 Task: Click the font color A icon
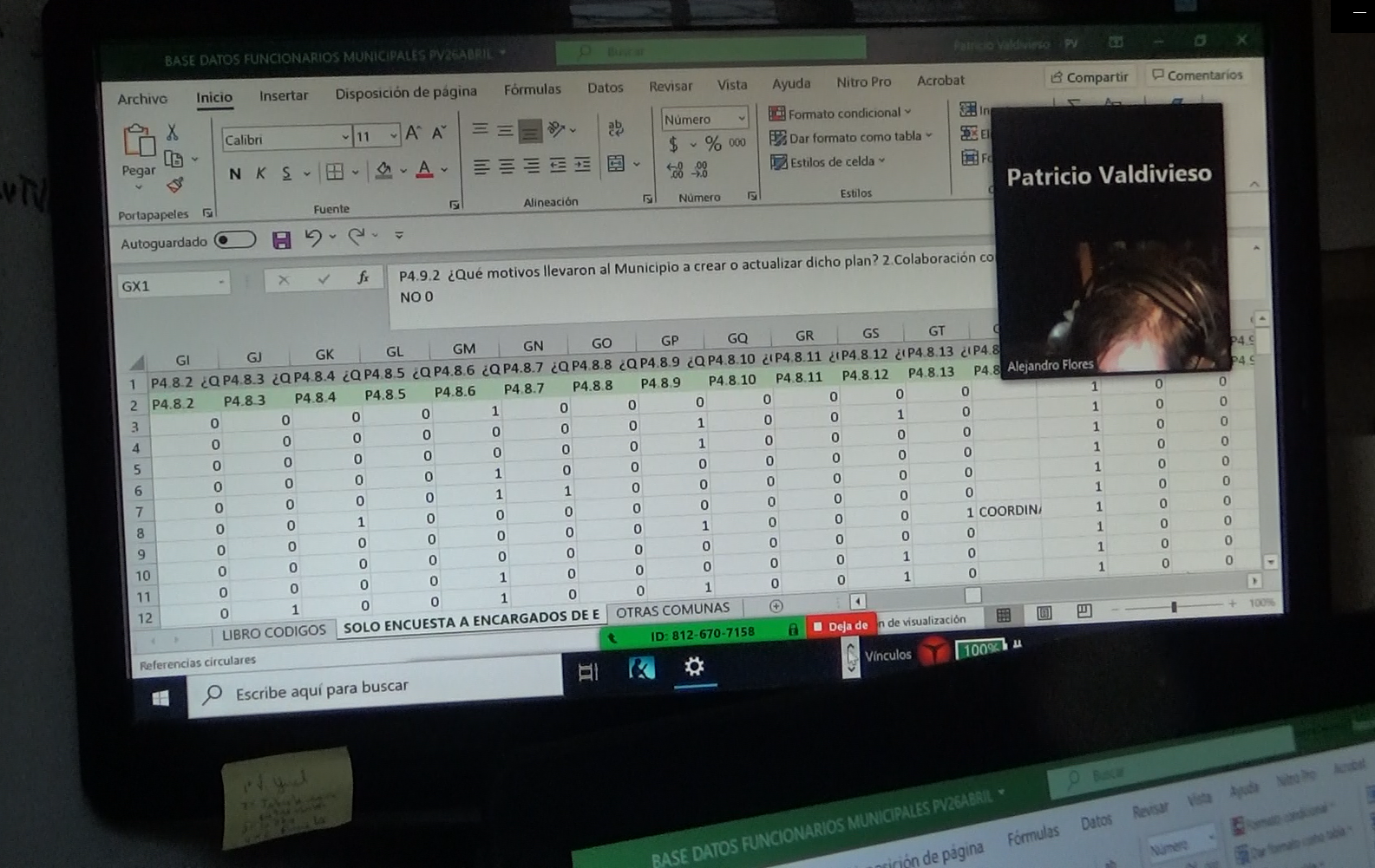424,169
